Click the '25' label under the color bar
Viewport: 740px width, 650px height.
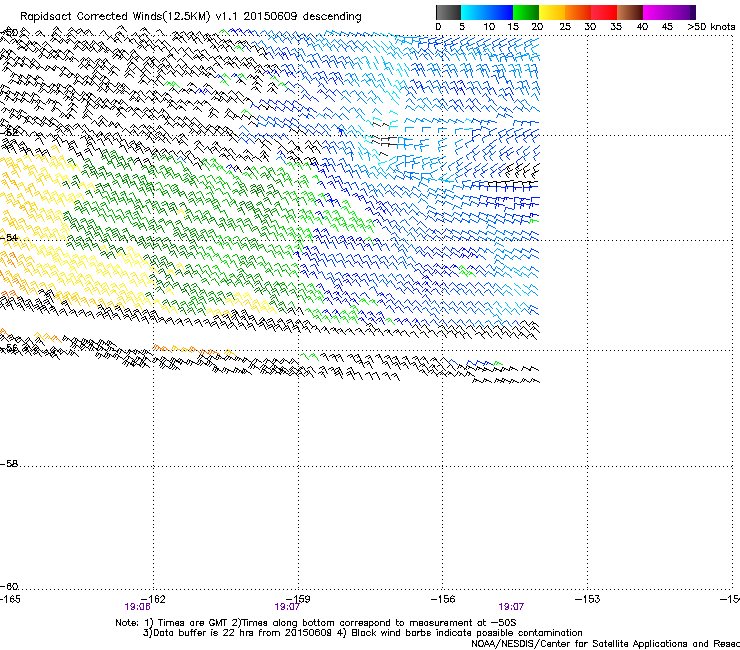coord(565,27)
